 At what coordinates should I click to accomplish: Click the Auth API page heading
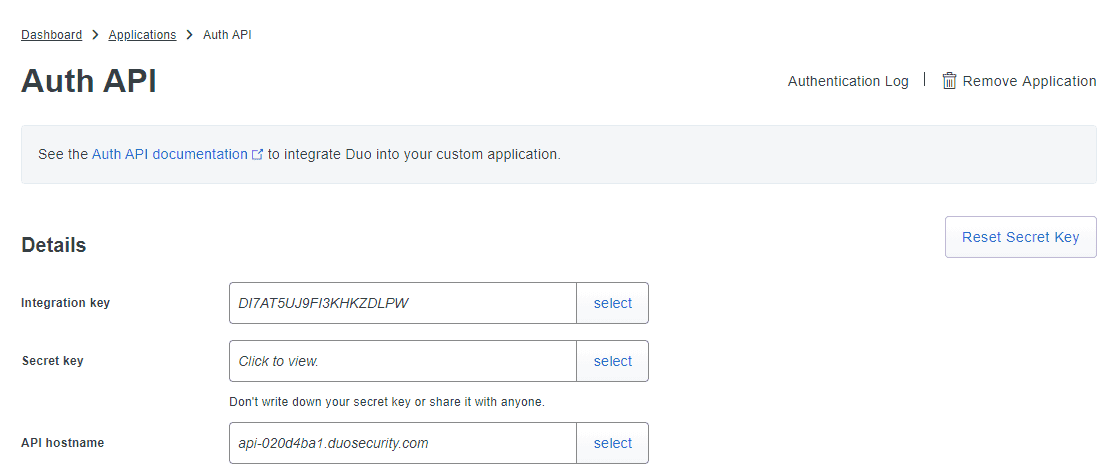click(x=89, y=81)
